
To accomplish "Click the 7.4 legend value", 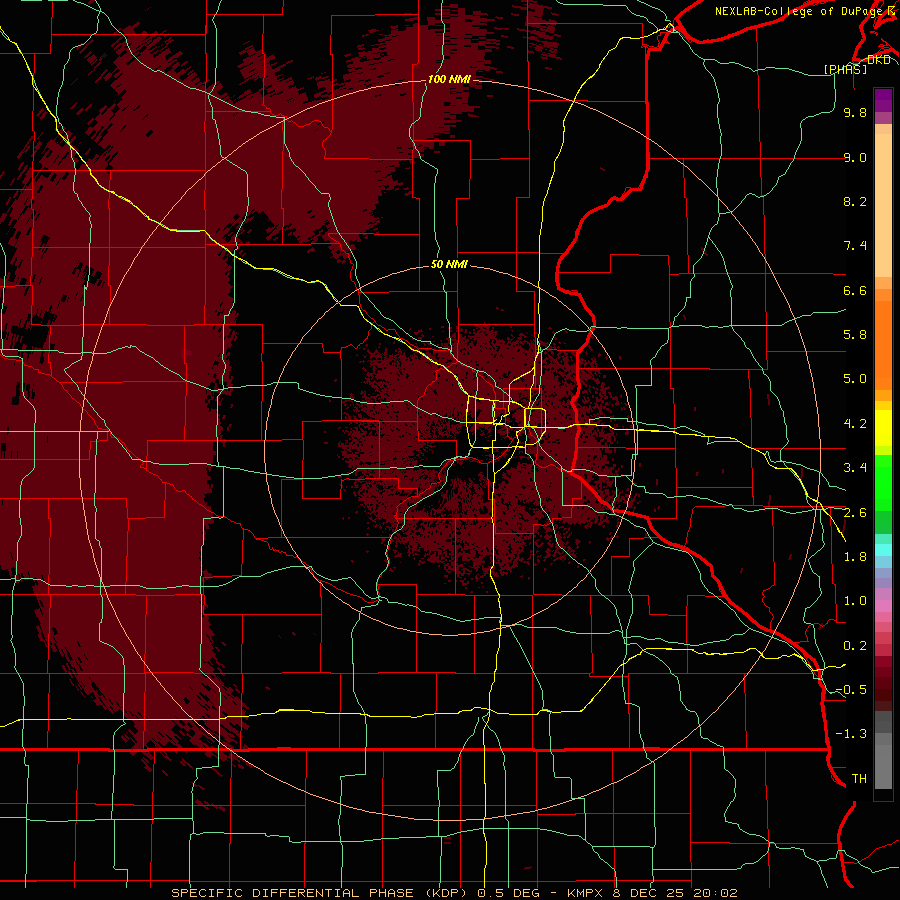I will [x=855, y=246].
